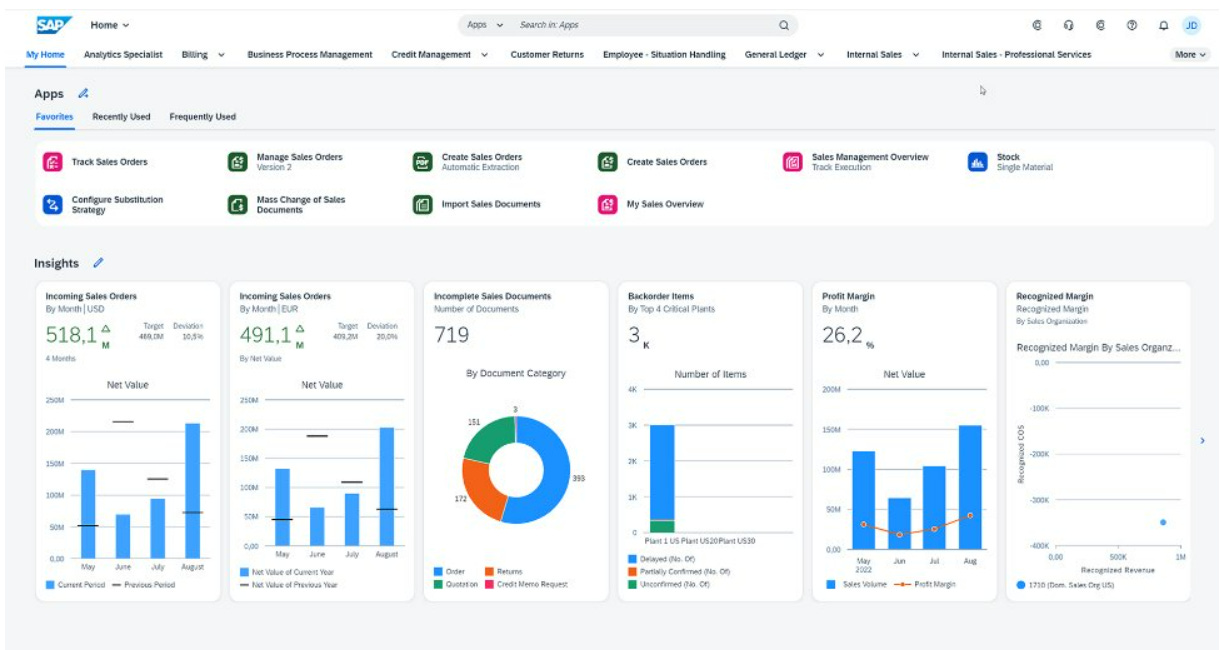
Task: Click the Apps section heading
Action: (x=49, y=94)
